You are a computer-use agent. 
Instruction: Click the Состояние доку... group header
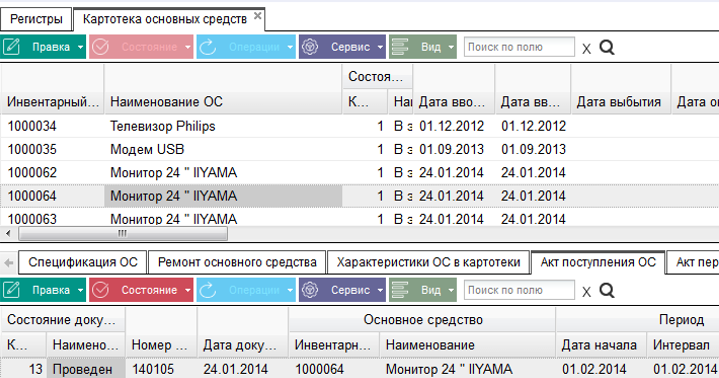[62, 320]
